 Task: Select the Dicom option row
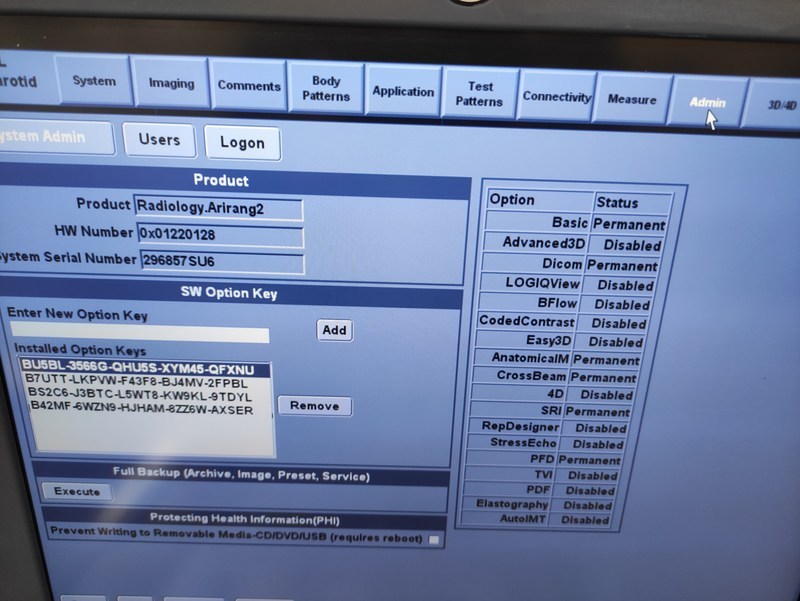(570, 264)
